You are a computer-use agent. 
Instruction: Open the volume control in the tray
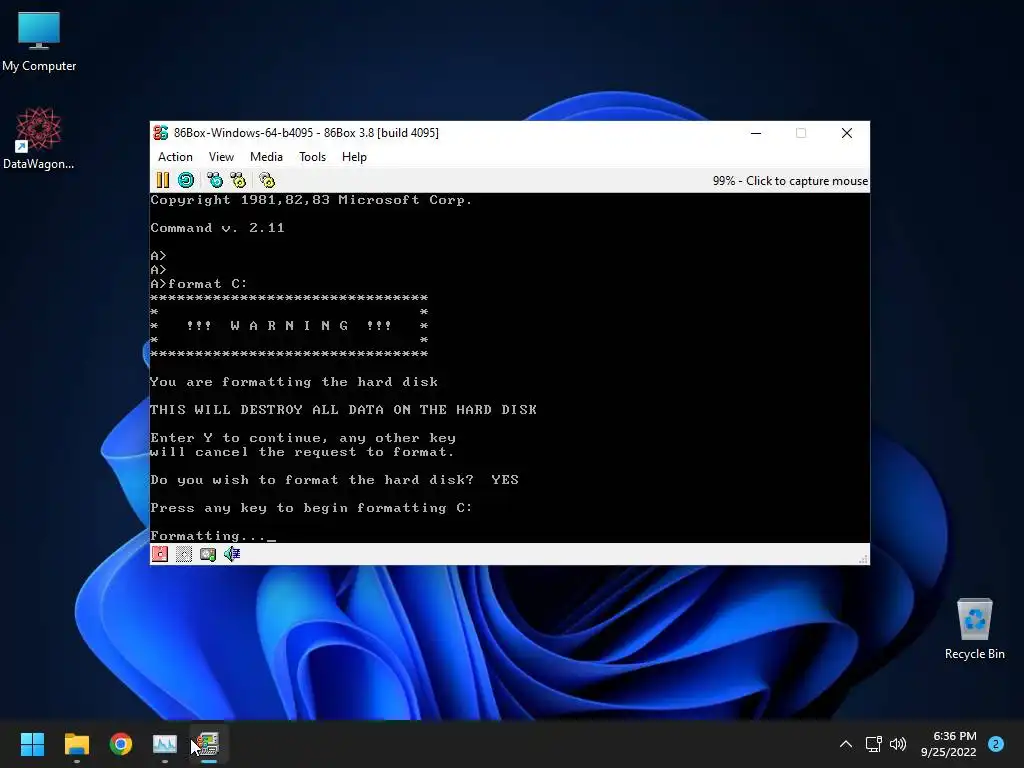[898, 744]
